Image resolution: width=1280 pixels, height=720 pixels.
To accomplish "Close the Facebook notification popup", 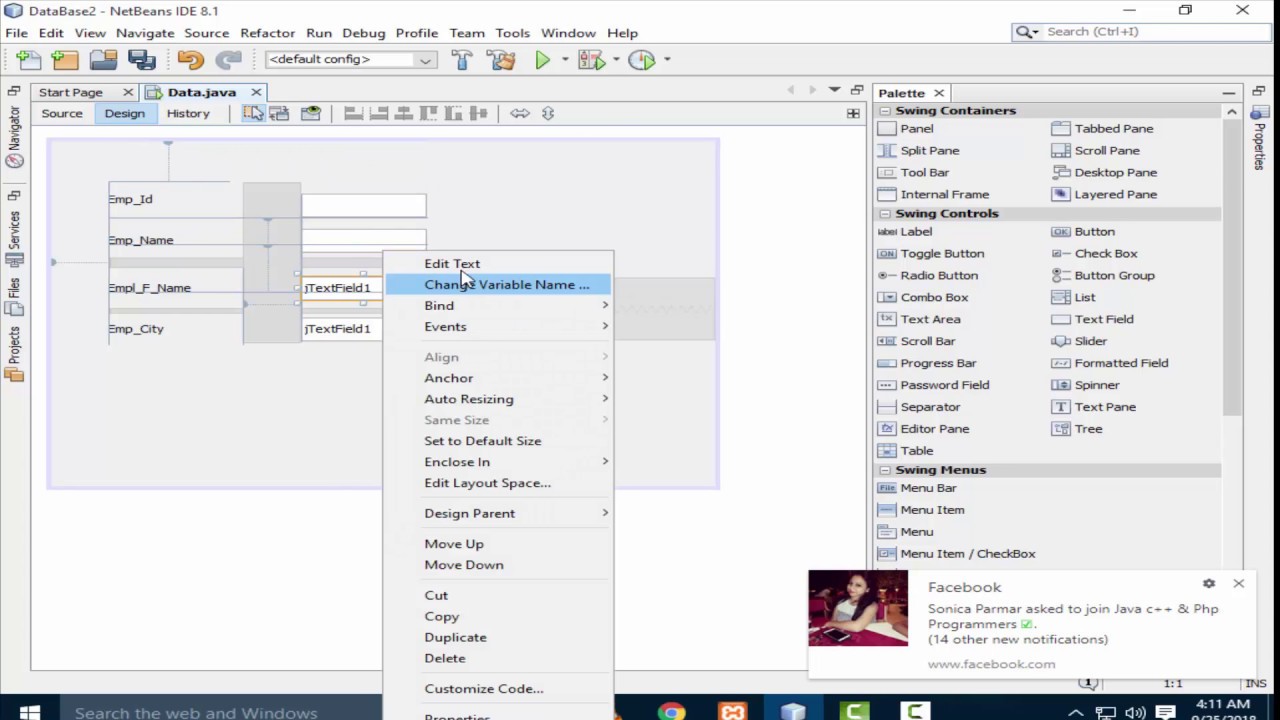I will coord(1238,583).
